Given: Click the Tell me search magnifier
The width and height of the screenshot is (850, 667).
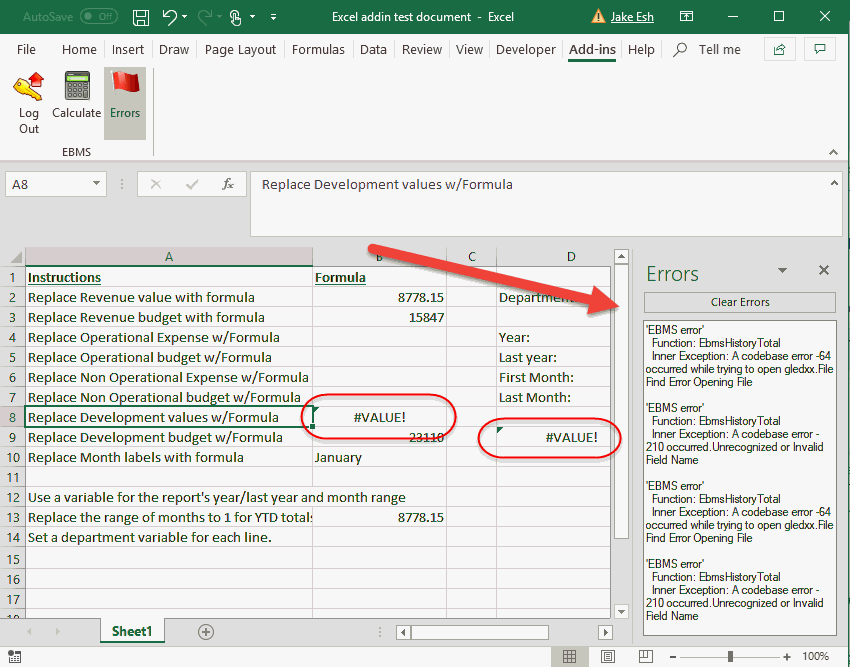Looking at the screenshot, I should [680, 50].
